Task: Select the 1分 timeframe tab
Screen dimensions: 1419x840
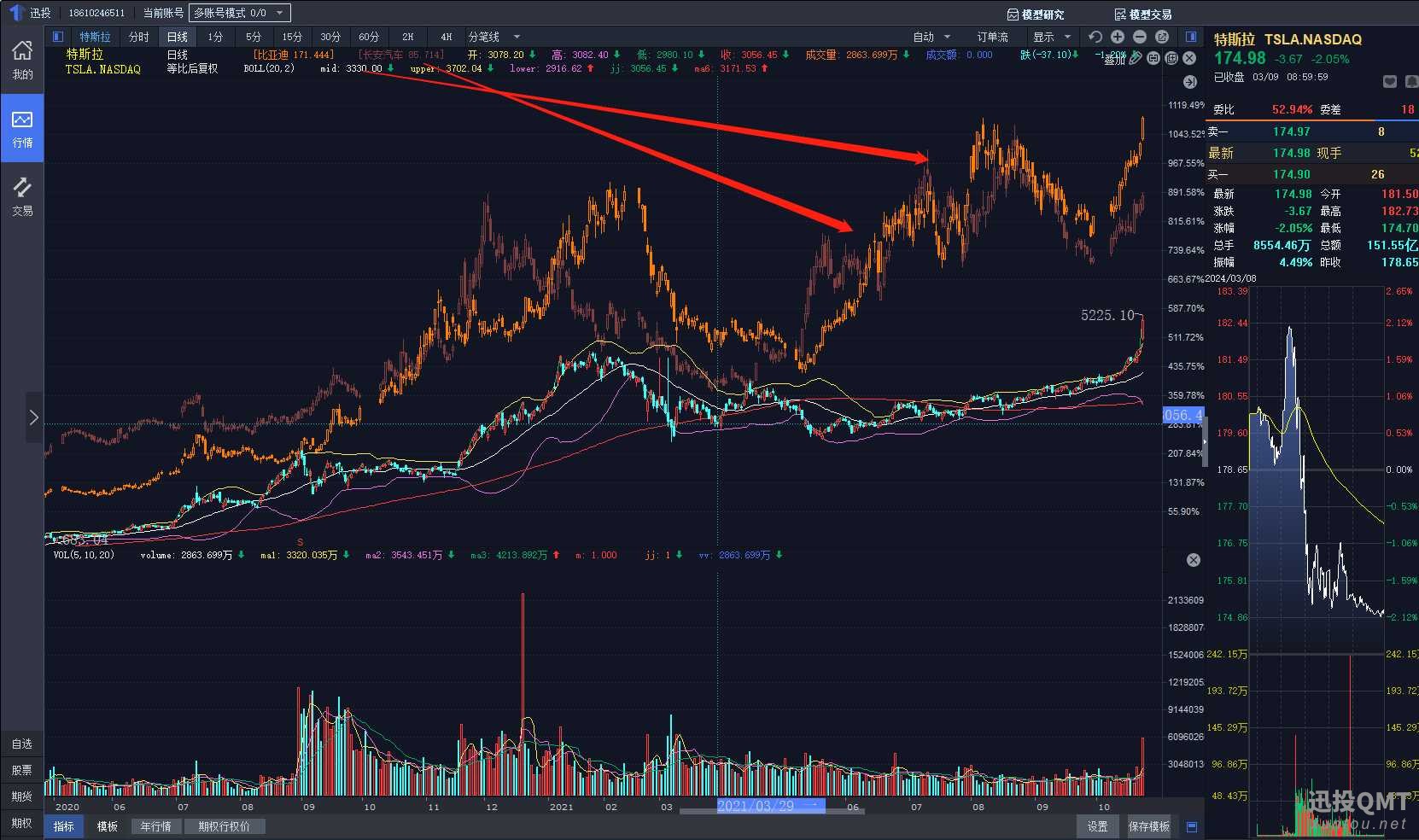Action: click(x=215, y=37)
